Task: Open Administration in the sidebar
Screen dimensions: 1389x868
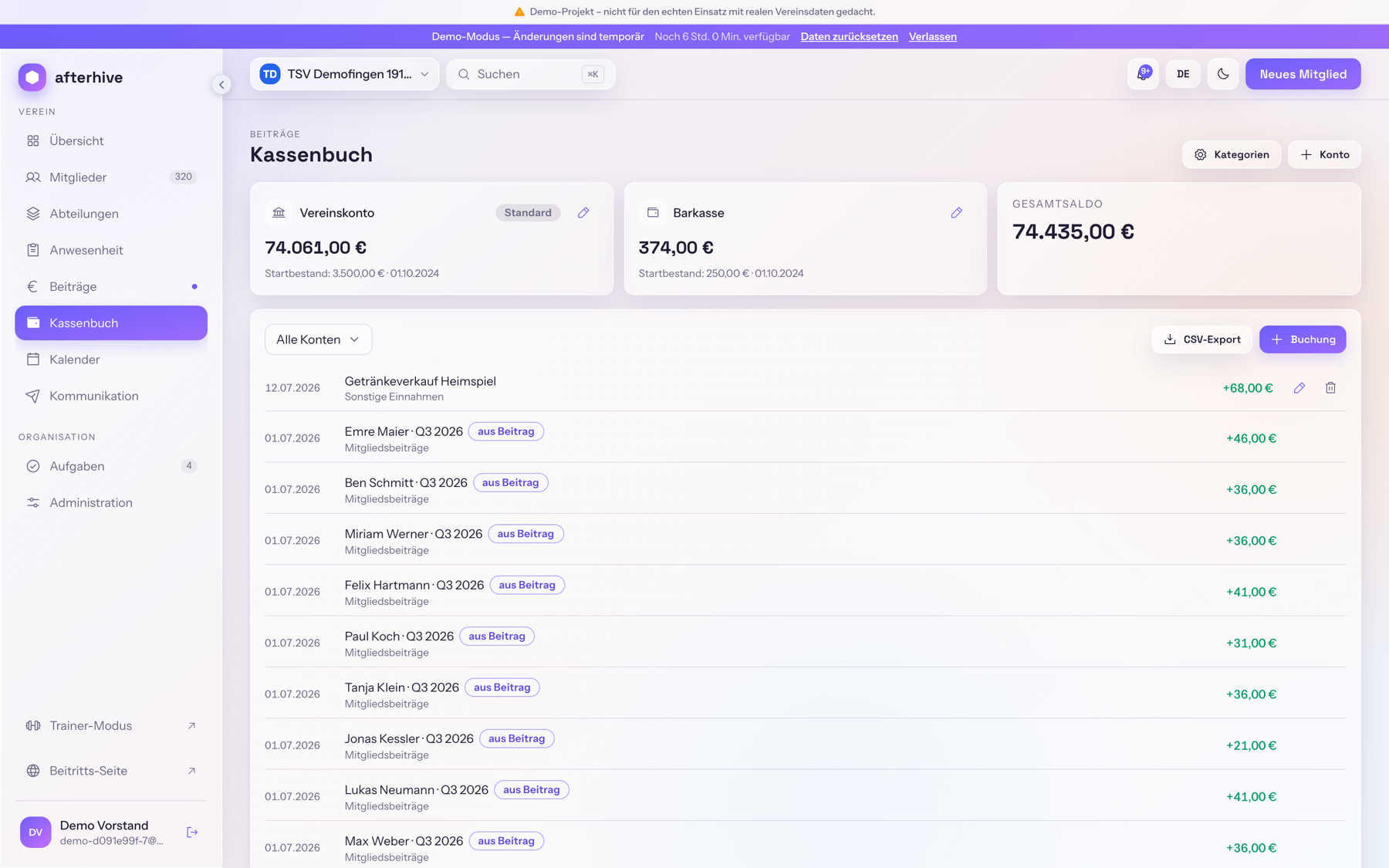Action: click(111, 502)
